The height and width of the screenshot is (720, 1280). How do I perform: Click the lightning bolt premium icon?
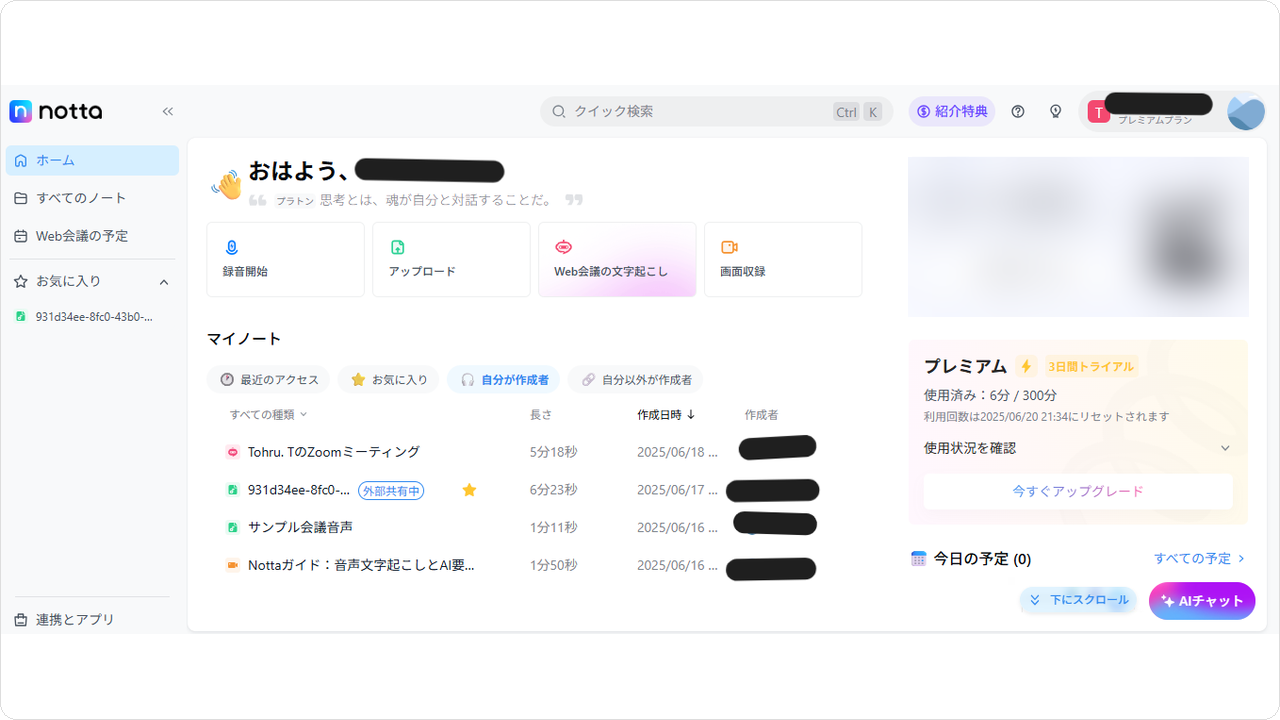(1025, 366)
